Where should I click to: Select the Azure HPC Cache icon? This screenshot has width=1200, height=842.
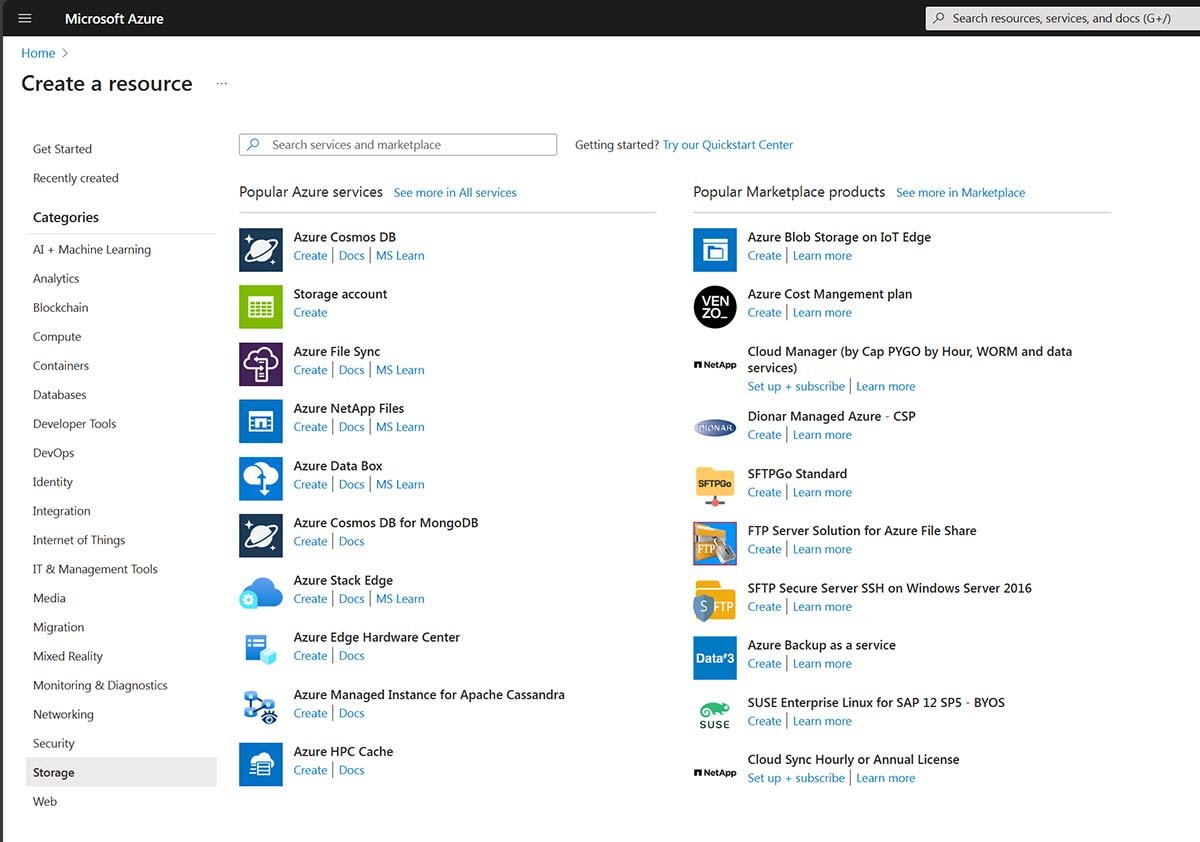(260, 764)
